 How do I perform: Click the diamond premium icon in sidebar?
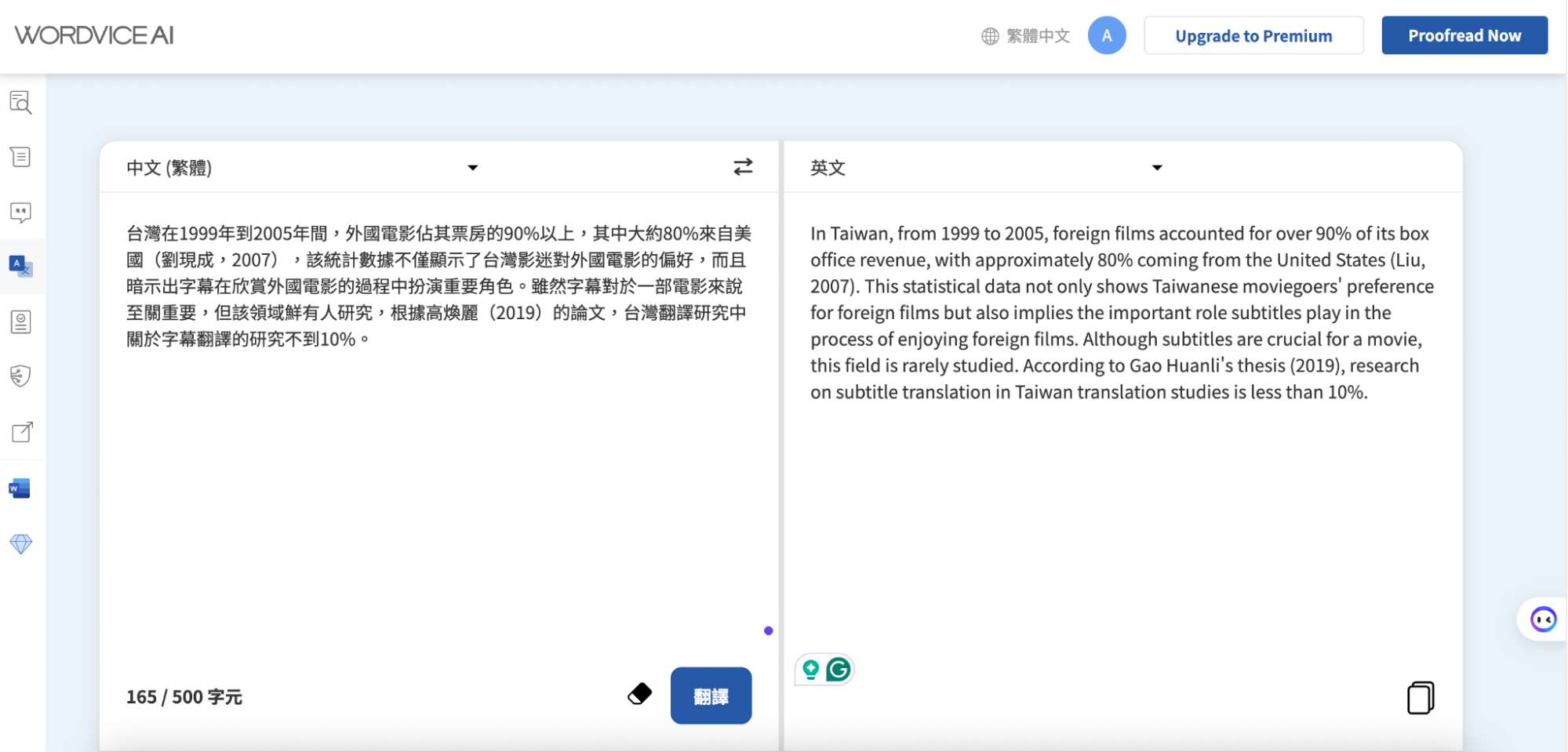[20, 543]
